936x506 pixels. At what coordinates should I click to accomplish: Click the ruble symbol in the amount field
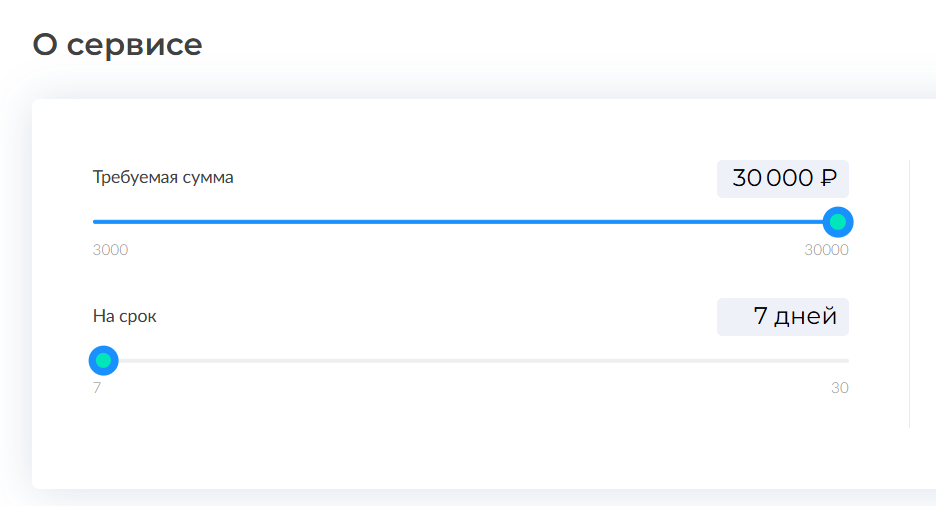pos(828,179)
